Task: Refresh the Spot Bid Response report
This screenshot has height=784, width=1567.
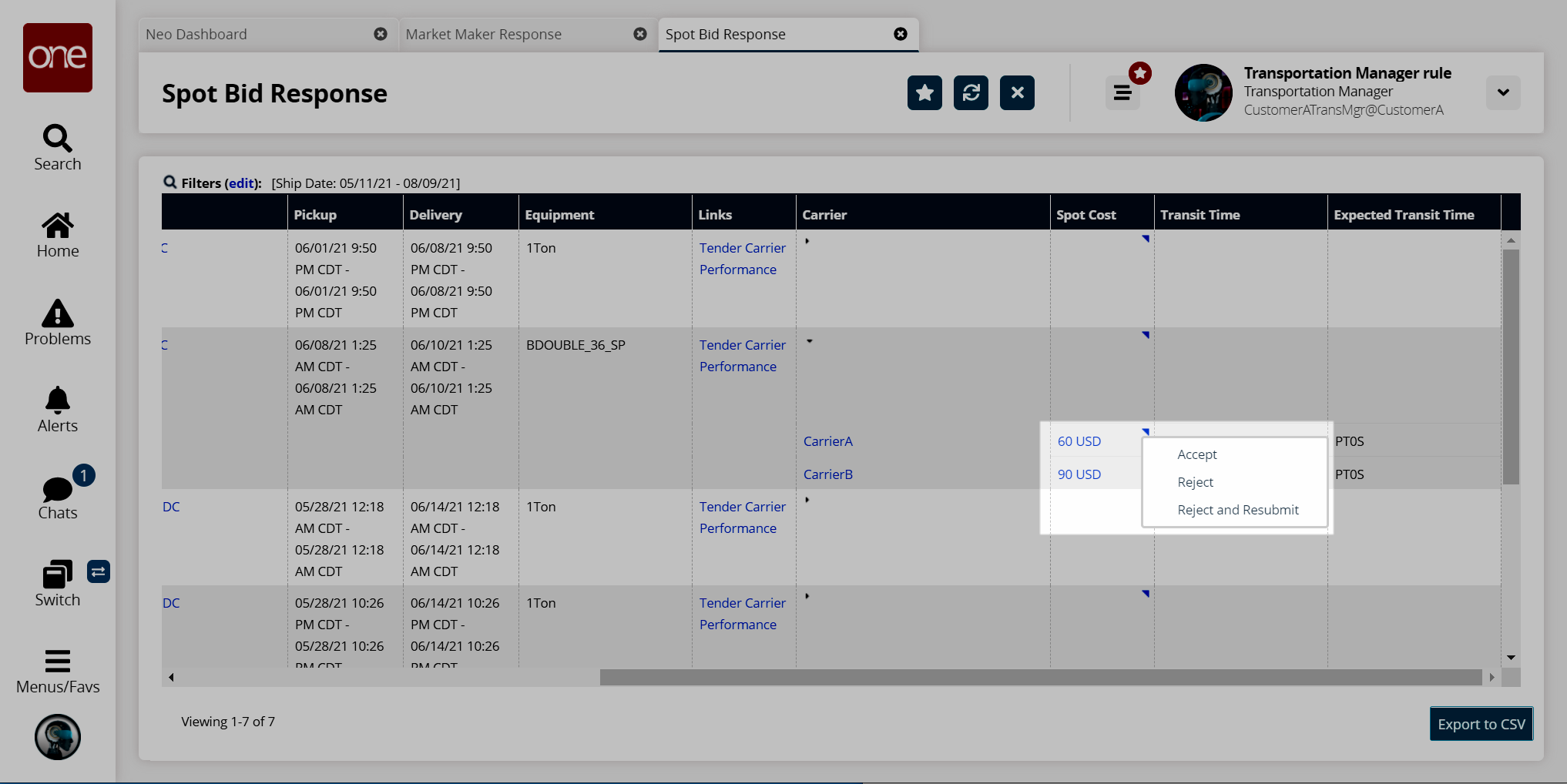Action: coord(971,93)
